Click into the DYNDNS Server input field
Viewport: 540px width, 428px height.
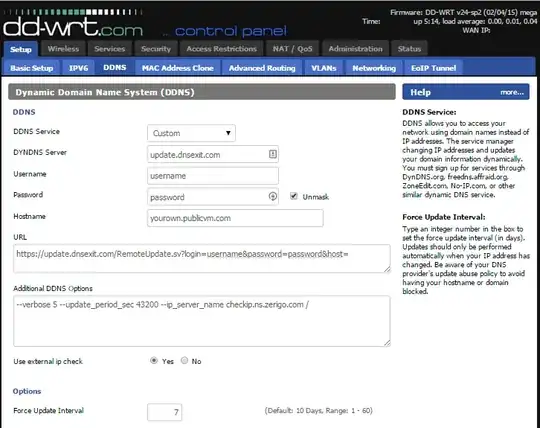point(213,154)
